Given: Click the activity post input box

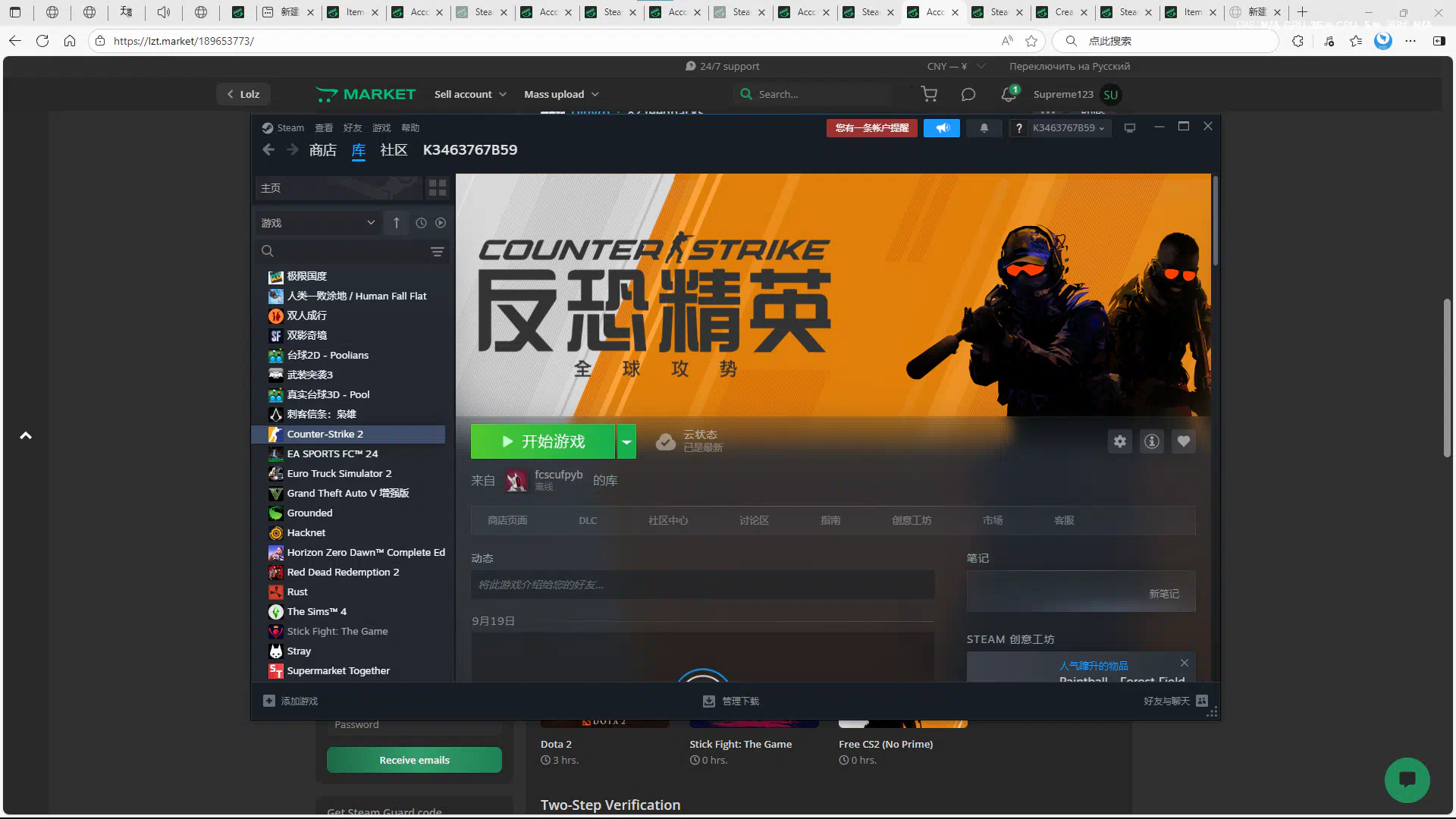Looking at the screenshot, I should (x=703, y=585).
